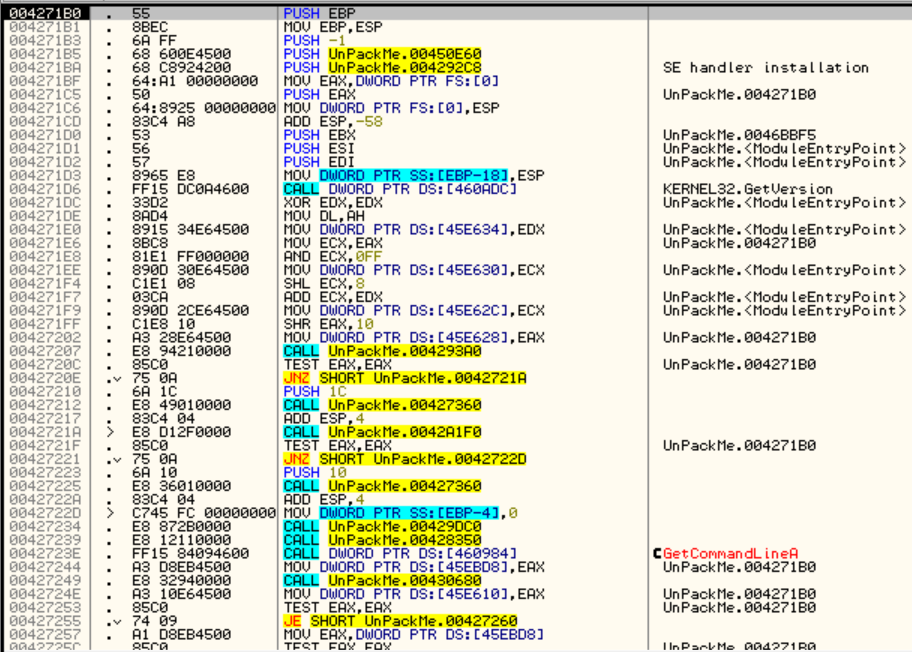The width and height of the screenshot is (912, 652).
Task: Select MOV ECX,EAX instruction
Action: point(333,243)
